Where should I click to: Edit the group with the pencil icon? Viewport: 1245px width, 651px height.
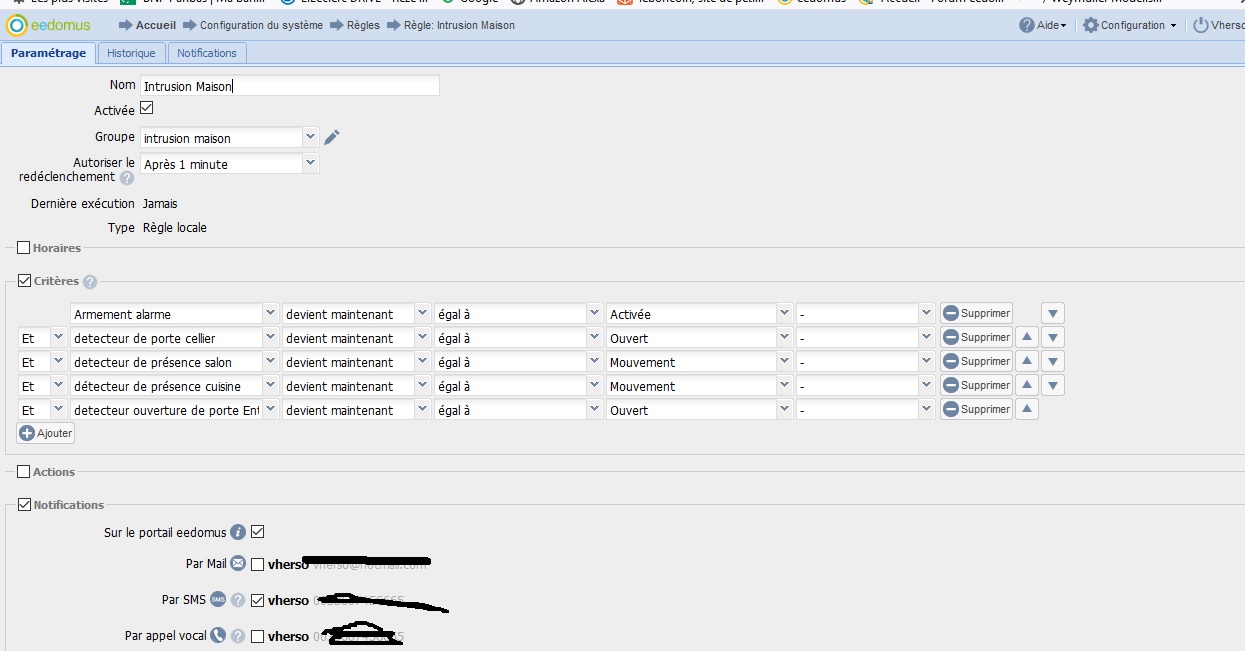(x=332, y=137)
